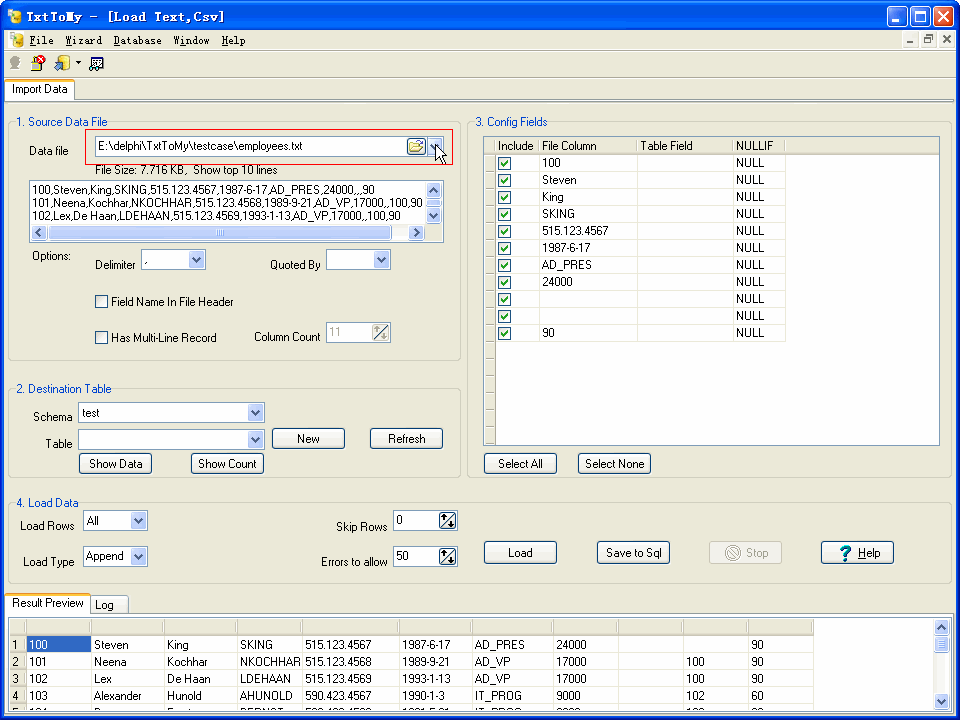
Task: Click result preview scroll up arrow
Action: point(942,627)
